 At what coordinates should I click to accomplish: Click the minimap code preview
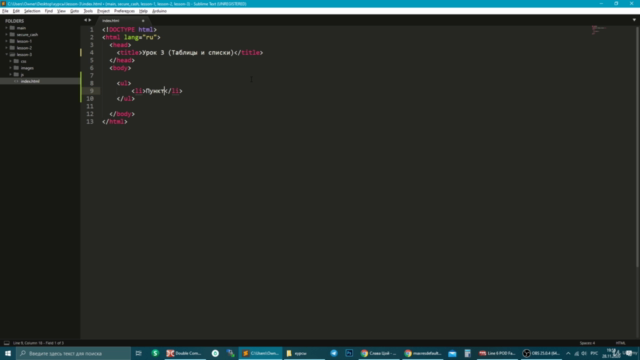(x=598, y=30)
